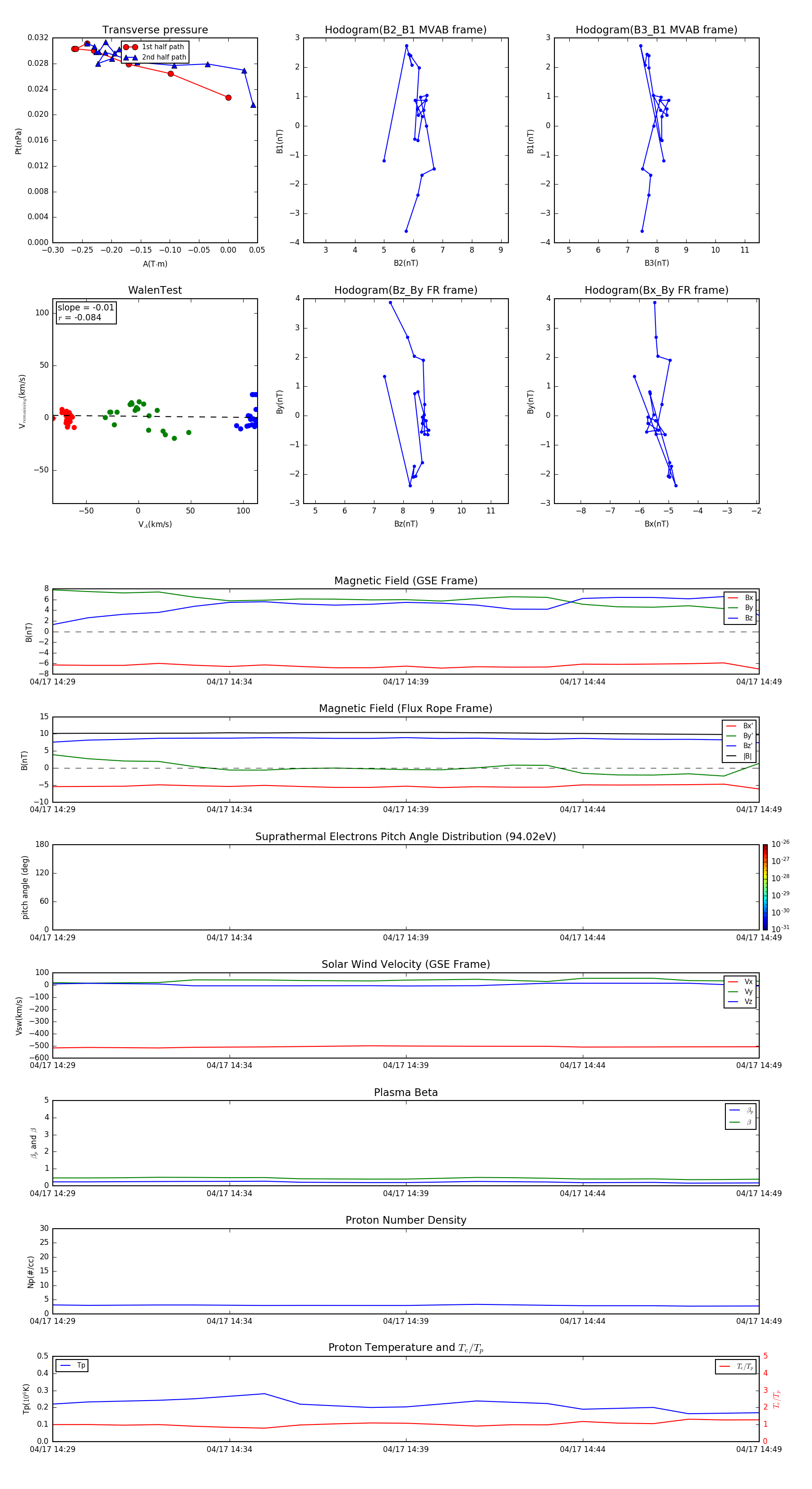This screenshot has width=812, height=1489.
Task: Click the 'B2(nT)' x-axis label
Action: [x=406, y=263]
